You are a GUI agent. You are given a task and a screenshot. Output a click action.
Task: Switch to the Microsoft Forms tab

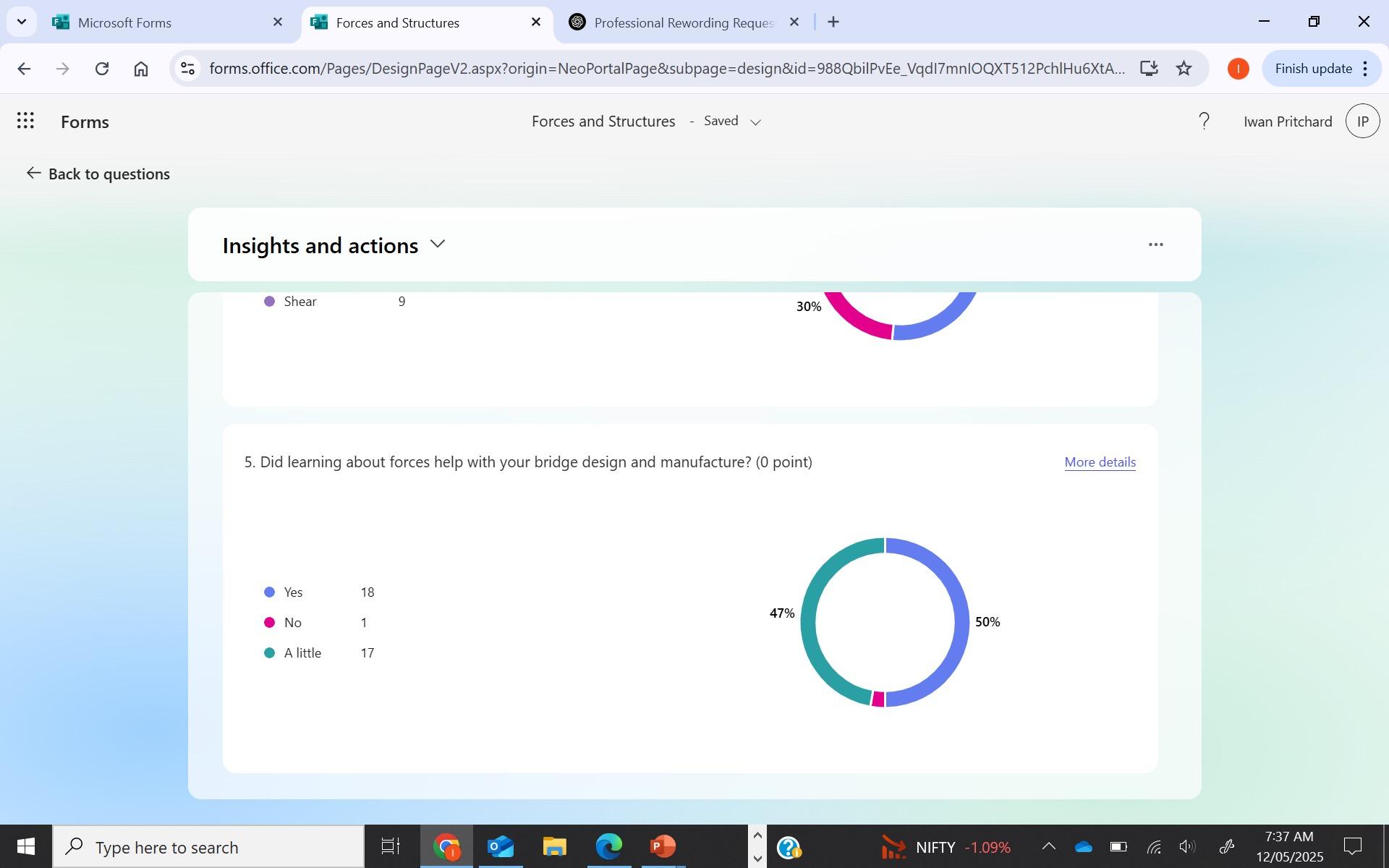point(124,22)
